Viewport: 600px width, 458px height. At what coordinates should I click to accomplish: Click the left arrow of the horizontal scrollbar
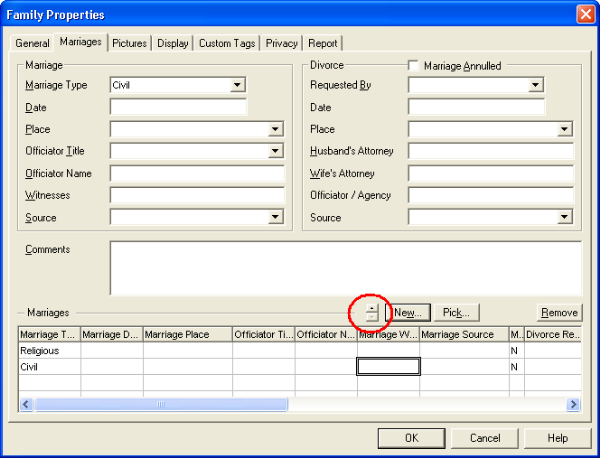pos(26,404)
